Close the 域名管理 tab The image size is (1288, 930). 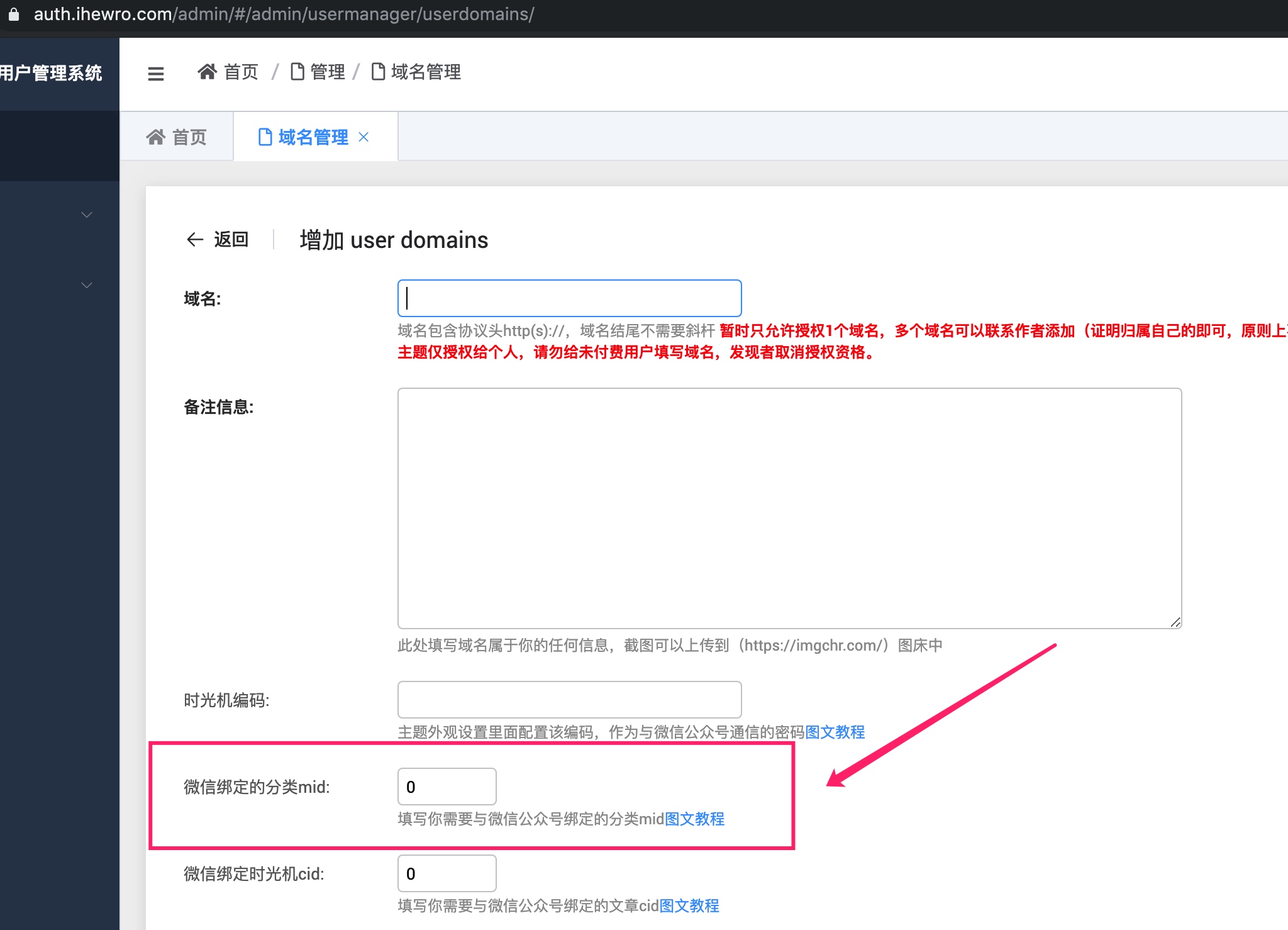(364, 137)
